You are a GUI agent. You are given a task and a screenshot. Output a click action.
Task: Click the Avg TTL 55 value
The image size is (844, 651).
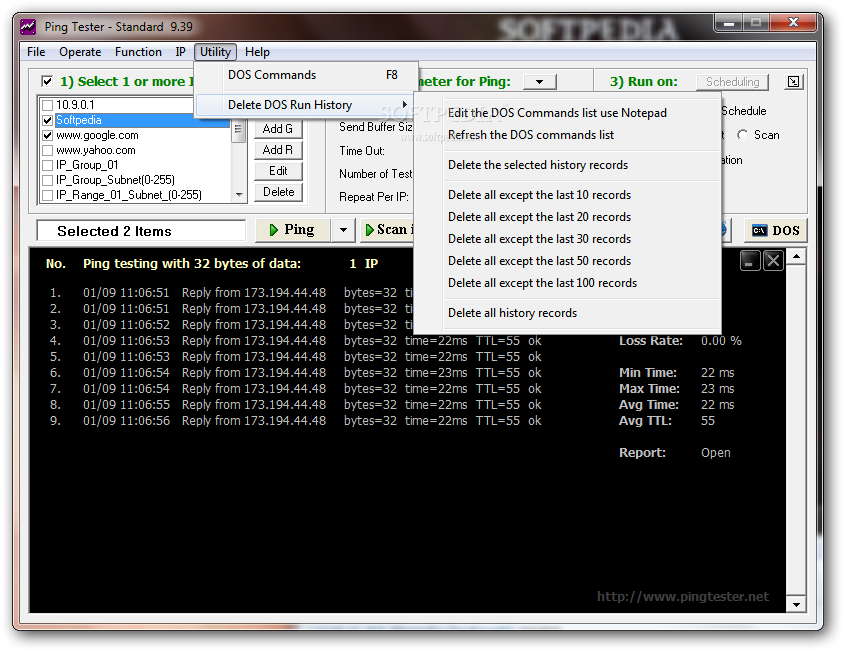pos(708,421)
